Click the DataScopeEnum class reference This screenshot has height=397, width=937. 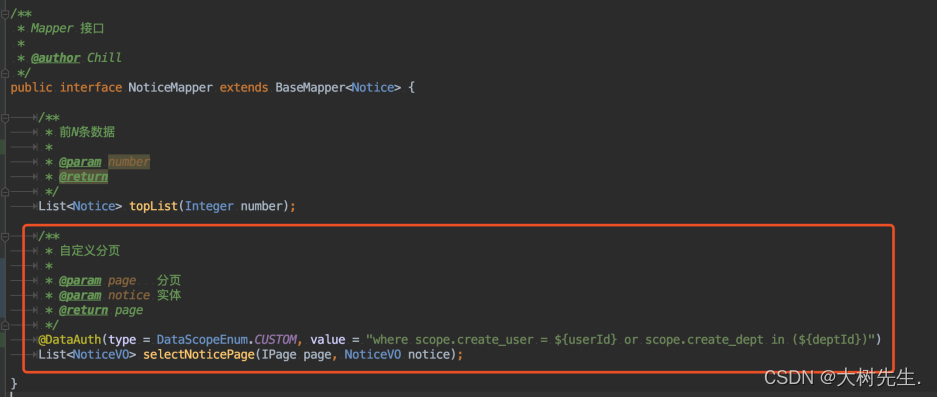pos(202,340)
